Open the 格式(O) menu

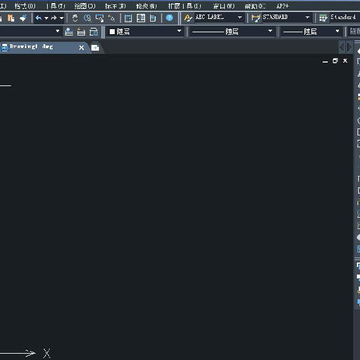point(25,6)
